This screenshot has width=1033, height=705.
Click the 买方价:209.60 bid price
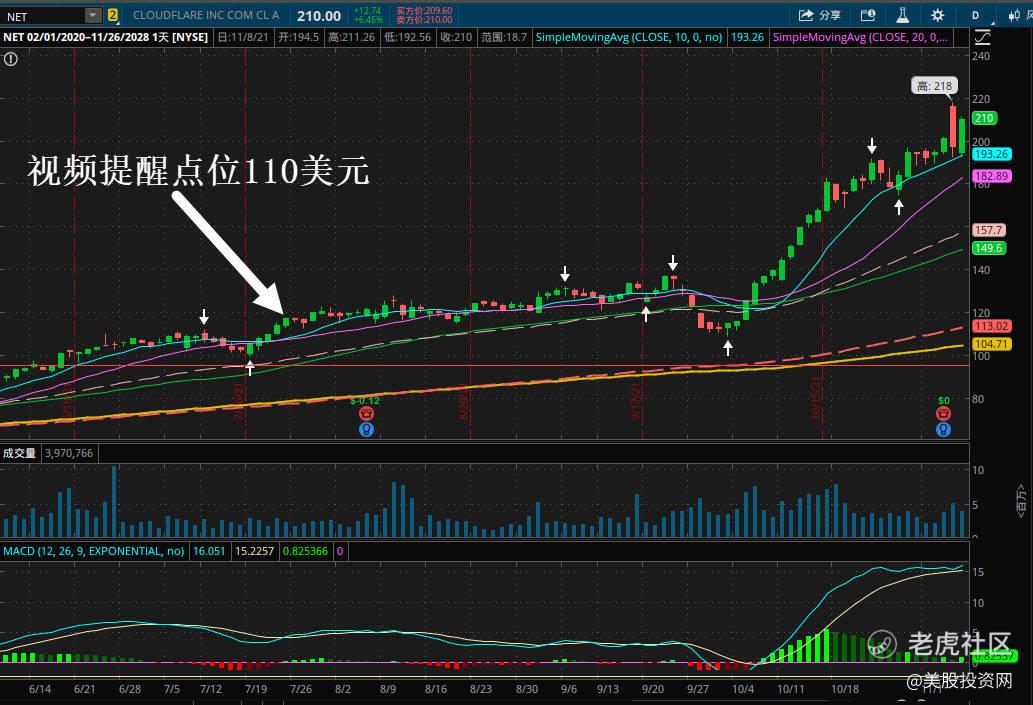424,11
